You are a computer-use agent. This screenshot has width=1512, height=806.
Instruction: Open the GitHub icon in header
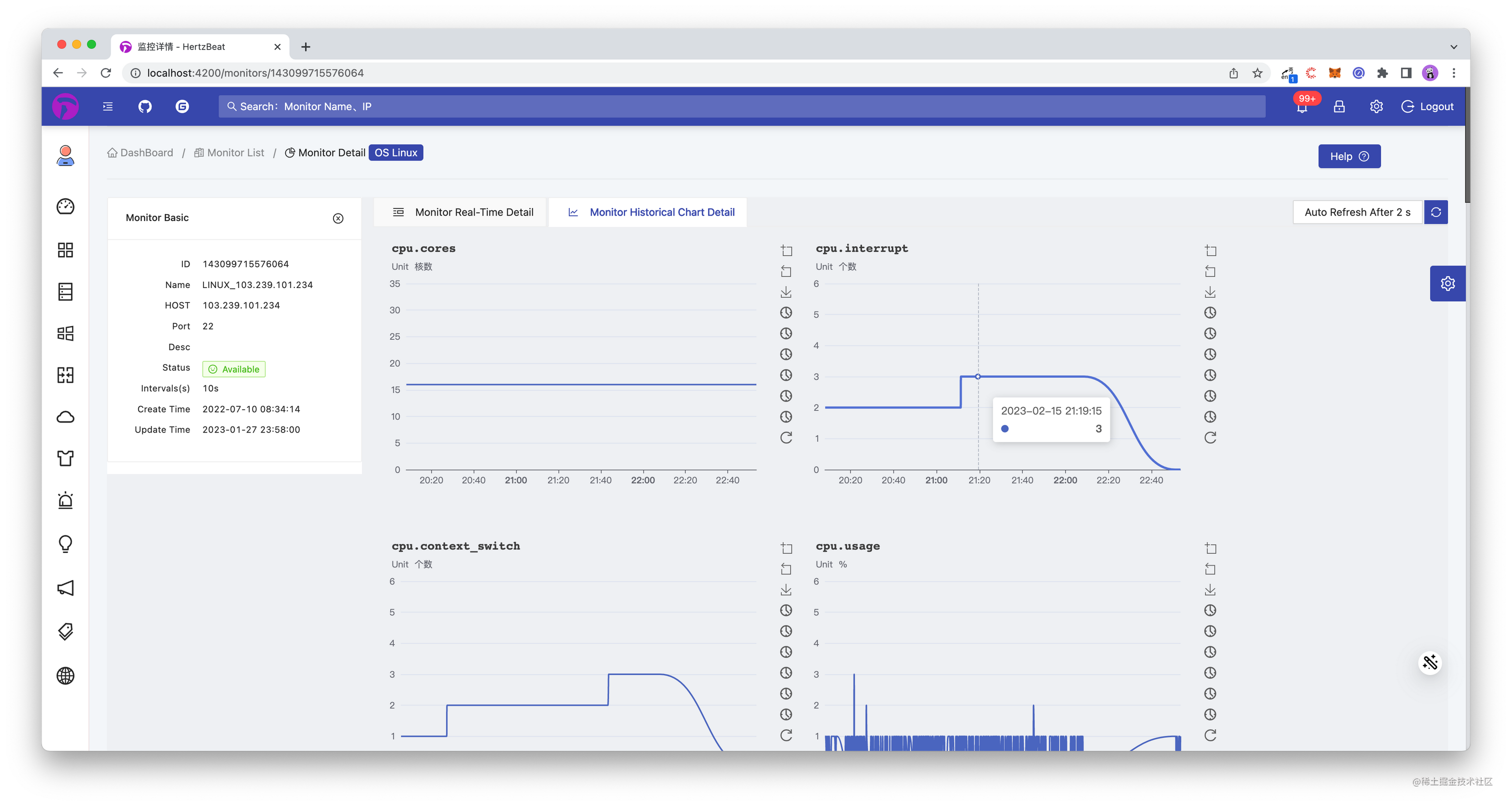pos(144,106)
